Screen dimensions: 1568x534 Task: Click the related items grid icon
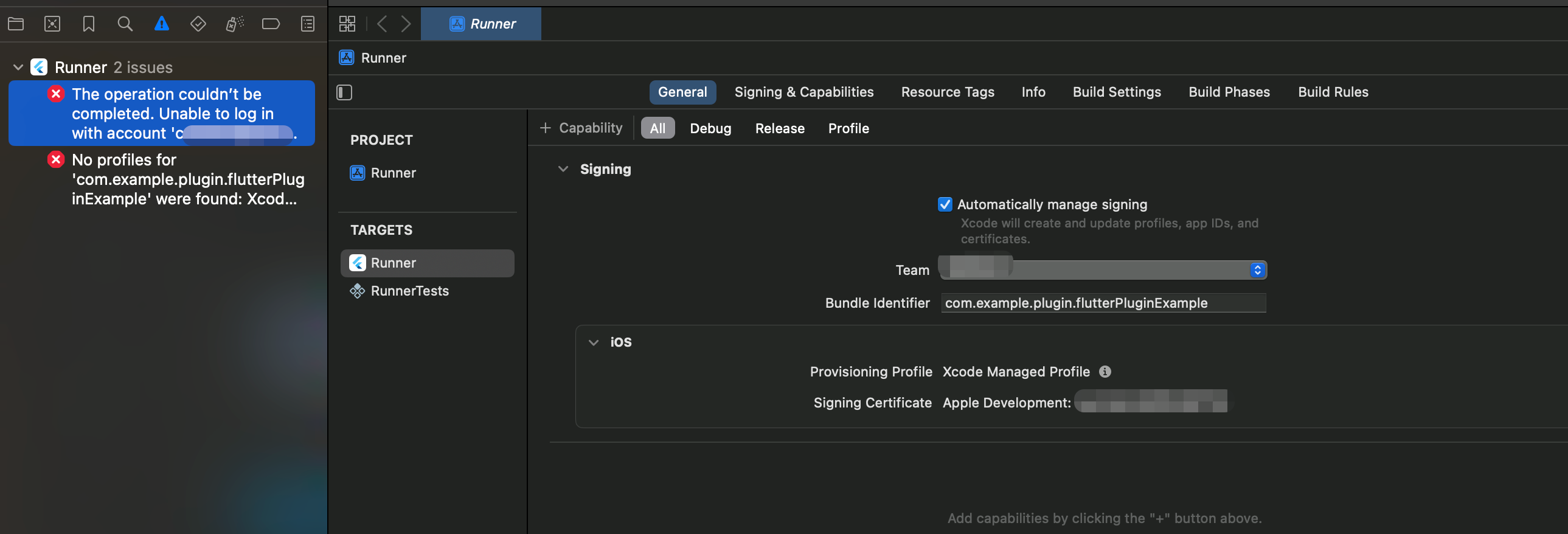point(347,24)
